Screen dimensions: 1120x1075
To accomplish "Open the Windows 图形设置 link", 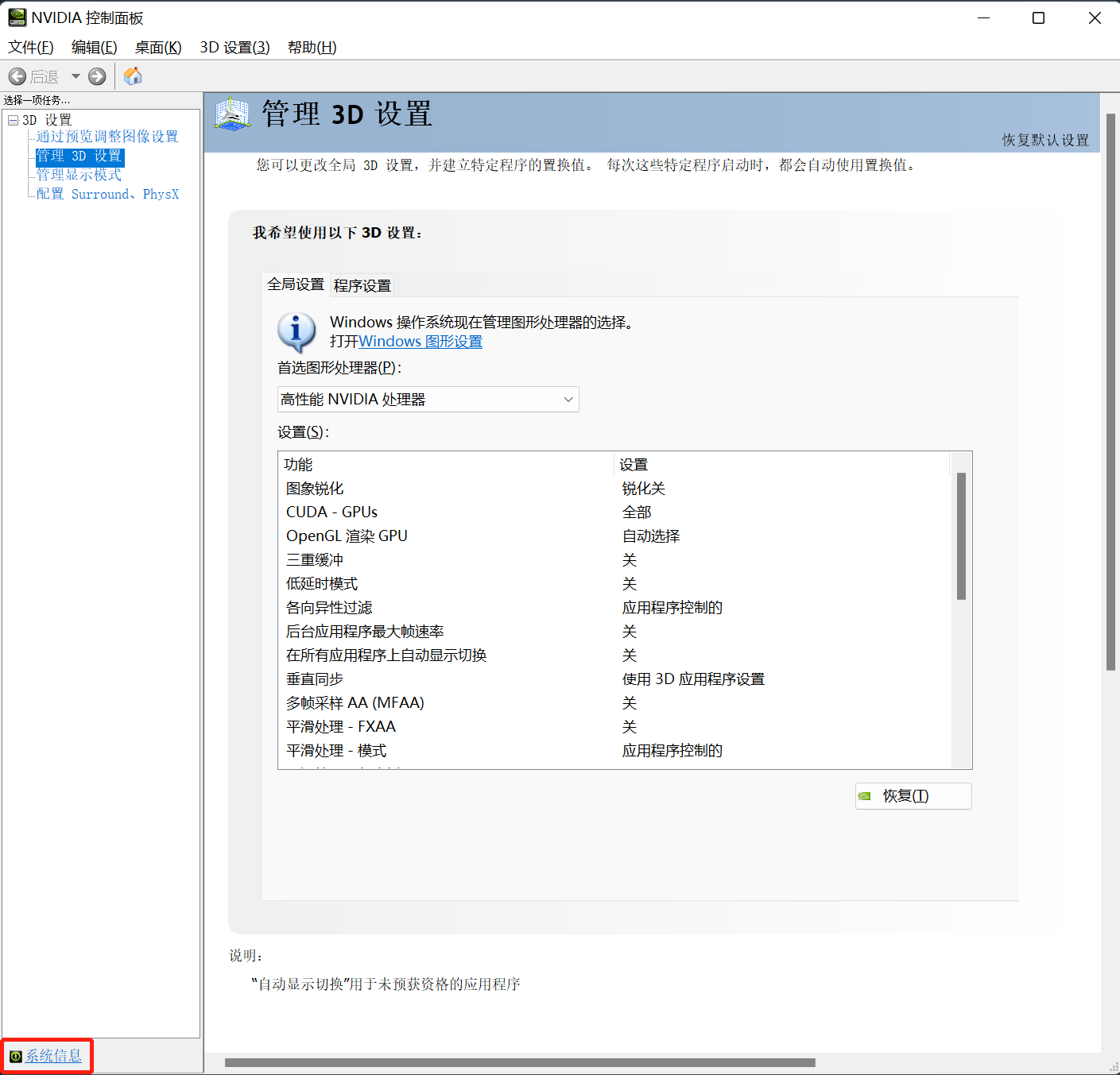I will [x=420, y=342].
